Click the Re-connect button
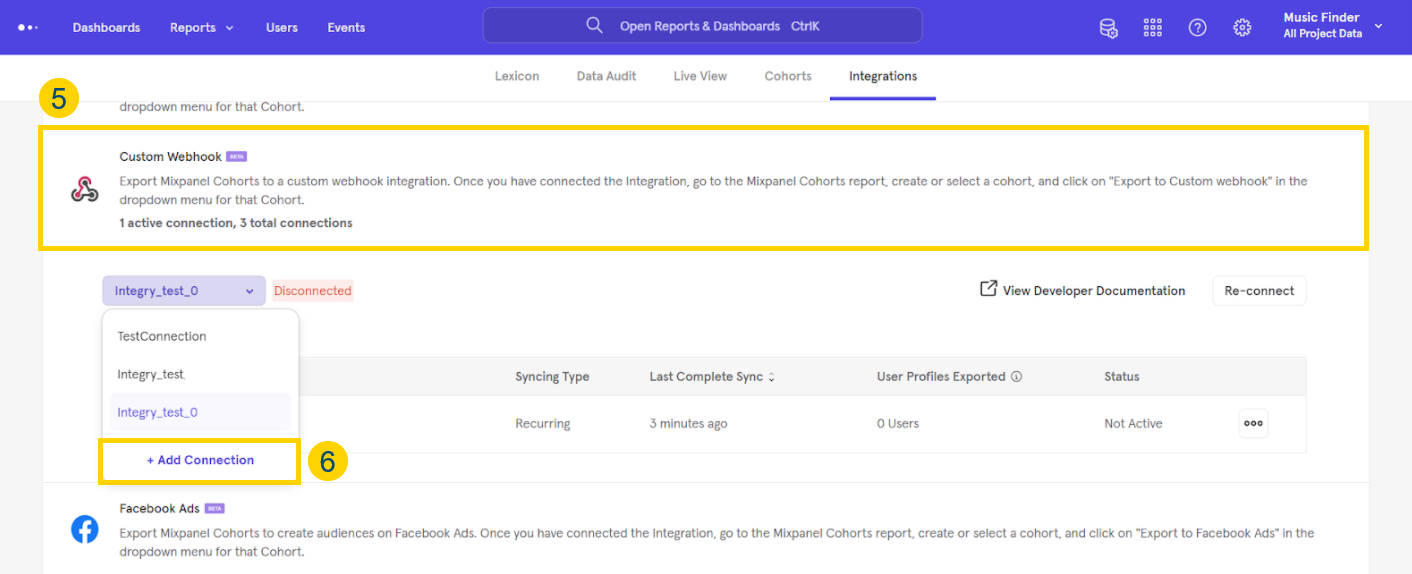The height and width of the screenshot is (574, 1412). pyautogui.click(x=1259, y=291)
